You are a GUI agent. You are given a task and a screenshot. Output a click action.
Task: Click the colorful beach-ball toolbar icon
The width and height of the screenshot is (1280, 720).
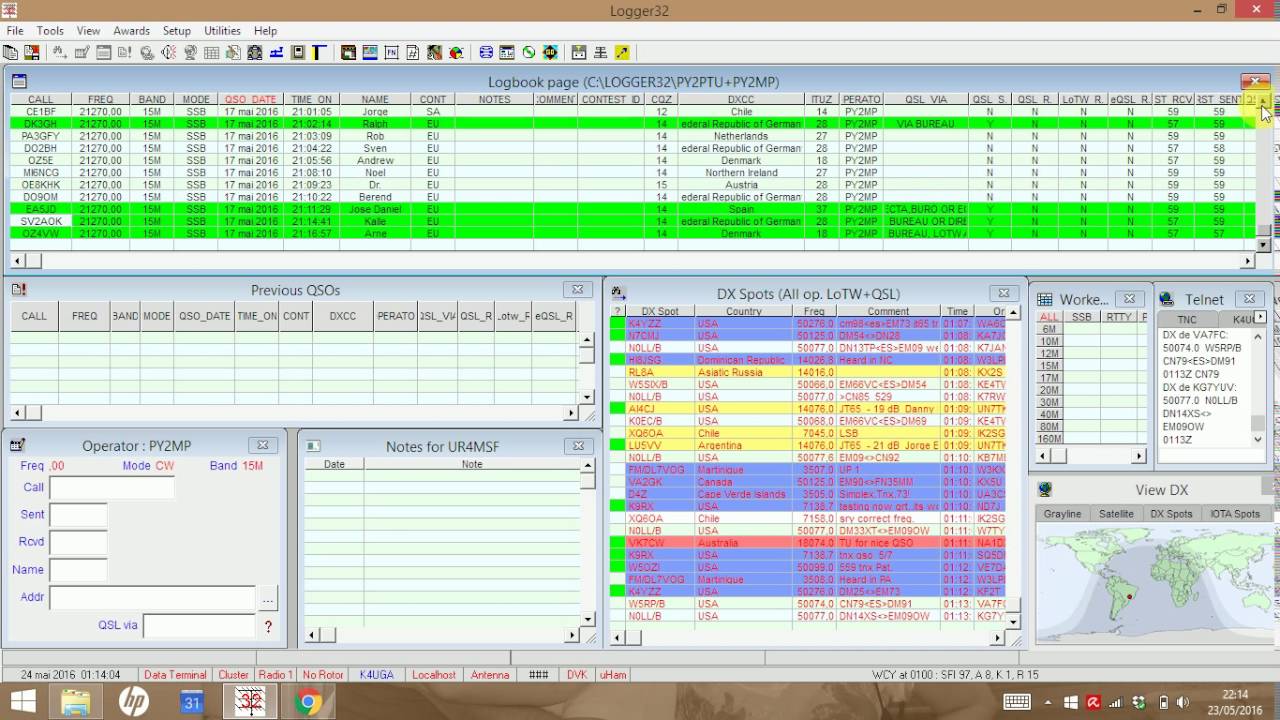click(456, 52)
